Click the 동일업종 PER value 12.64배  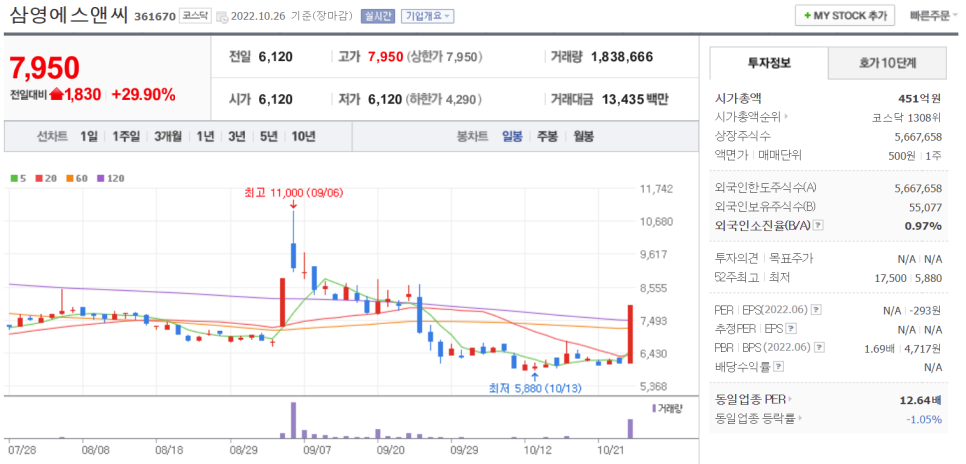(x=921, y=400)
